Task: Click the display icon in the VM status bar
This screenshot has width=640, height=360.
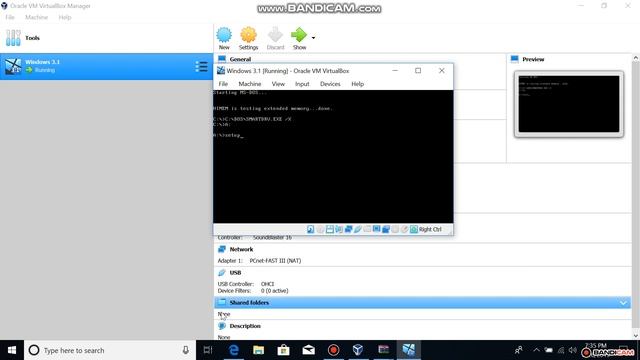Action: (x=377, y=229)
